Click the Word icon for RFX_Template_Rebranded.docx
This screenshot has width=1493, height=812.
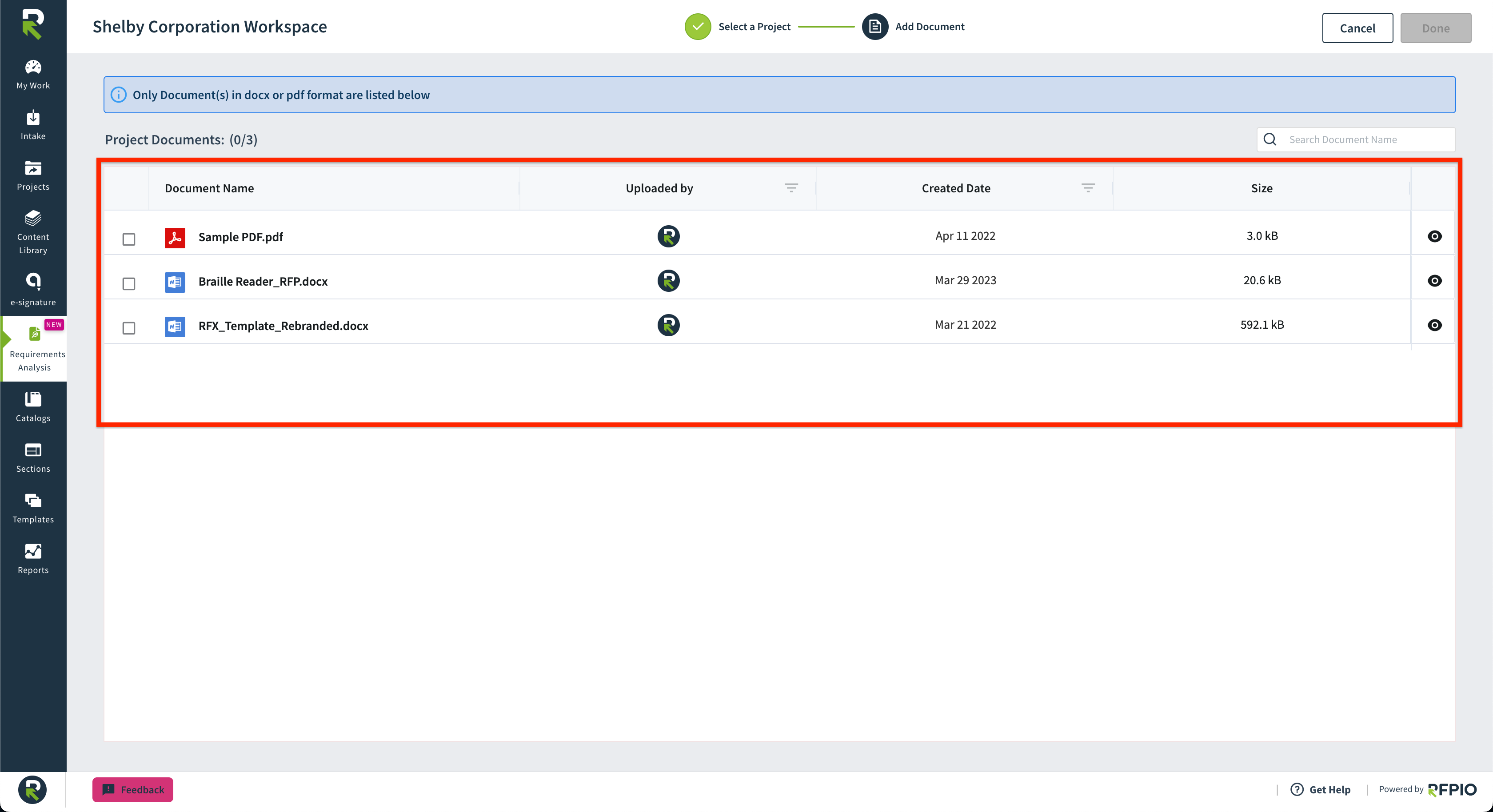pos(175,326)
